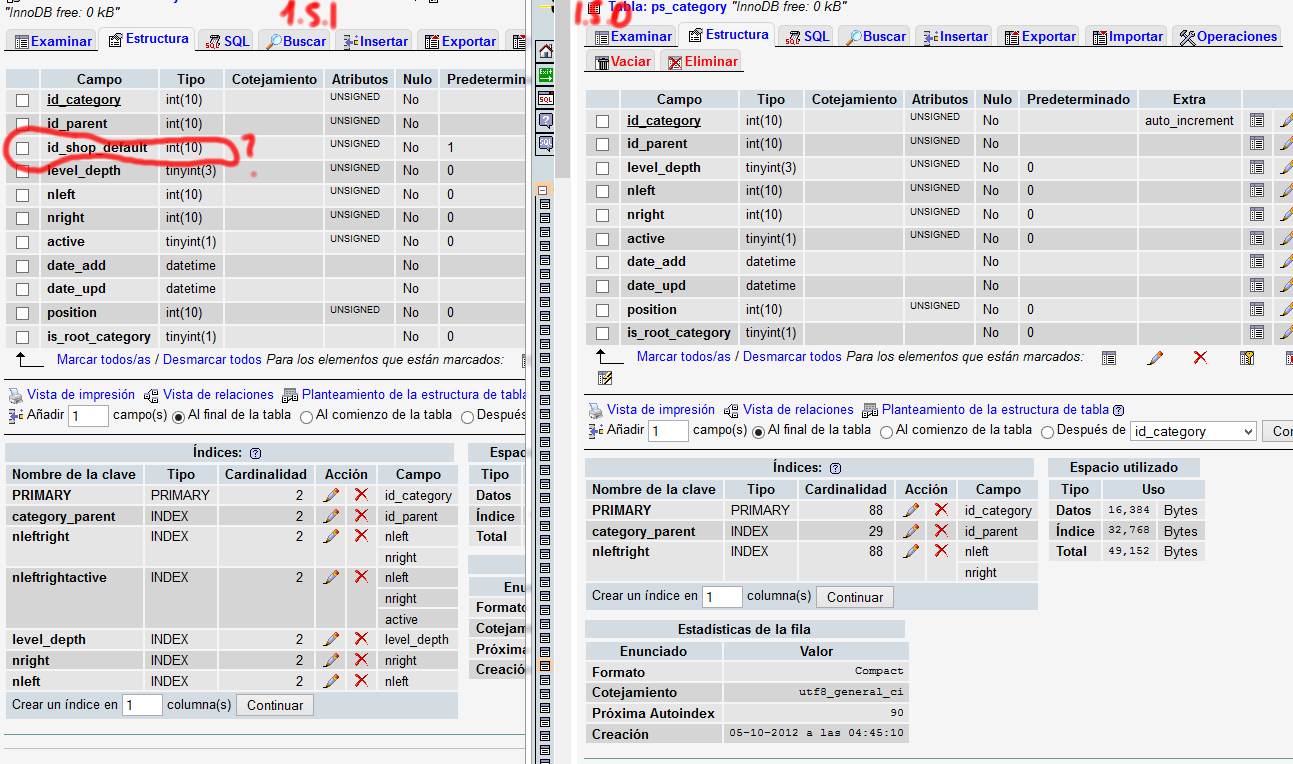Click the id_shop_default field name in left panel
This screenshot has height=764, width=1293.
point(97,148)
